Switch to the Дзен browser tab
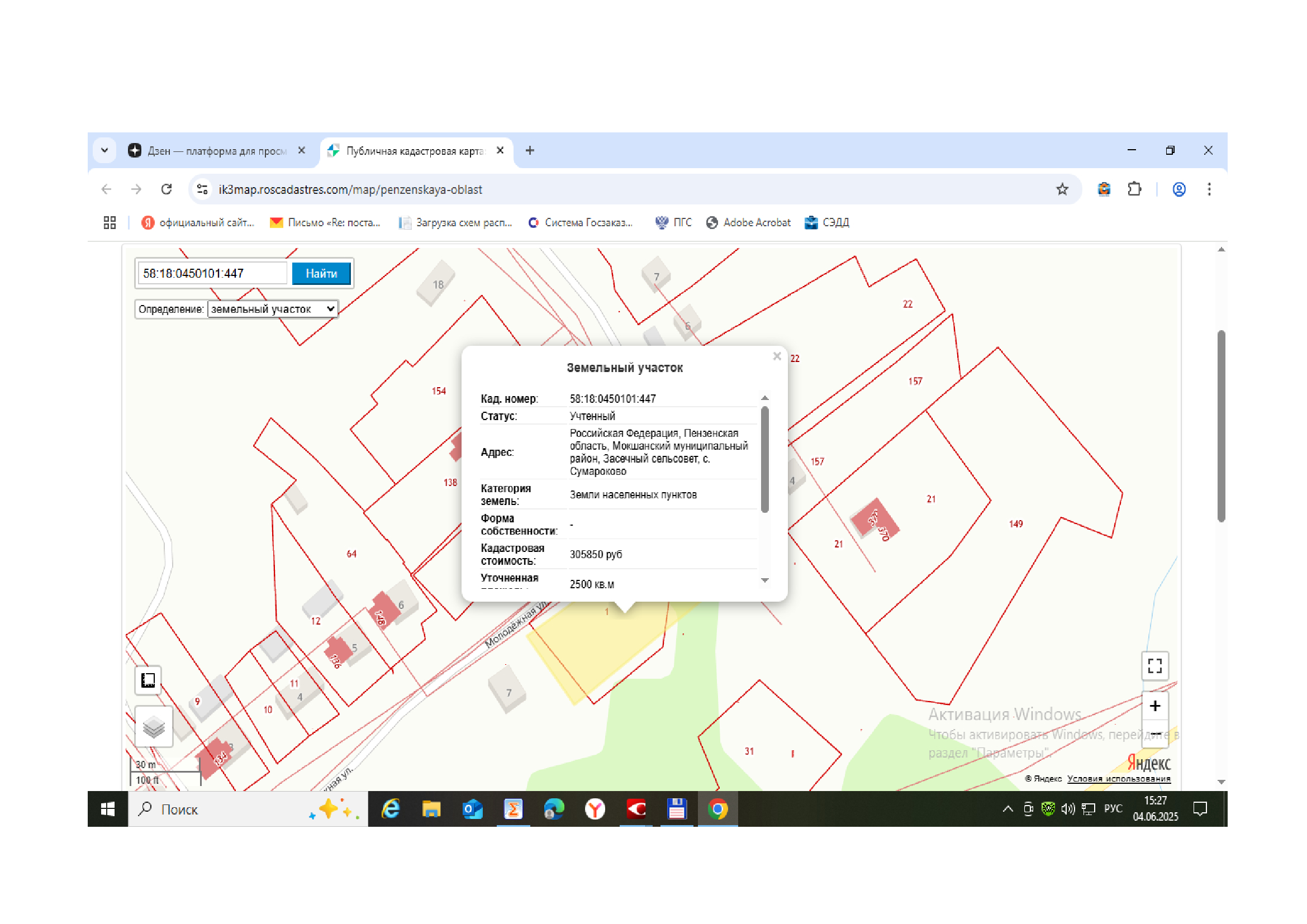The height and width of the screenshot is (924, 1307). [217, 151]
